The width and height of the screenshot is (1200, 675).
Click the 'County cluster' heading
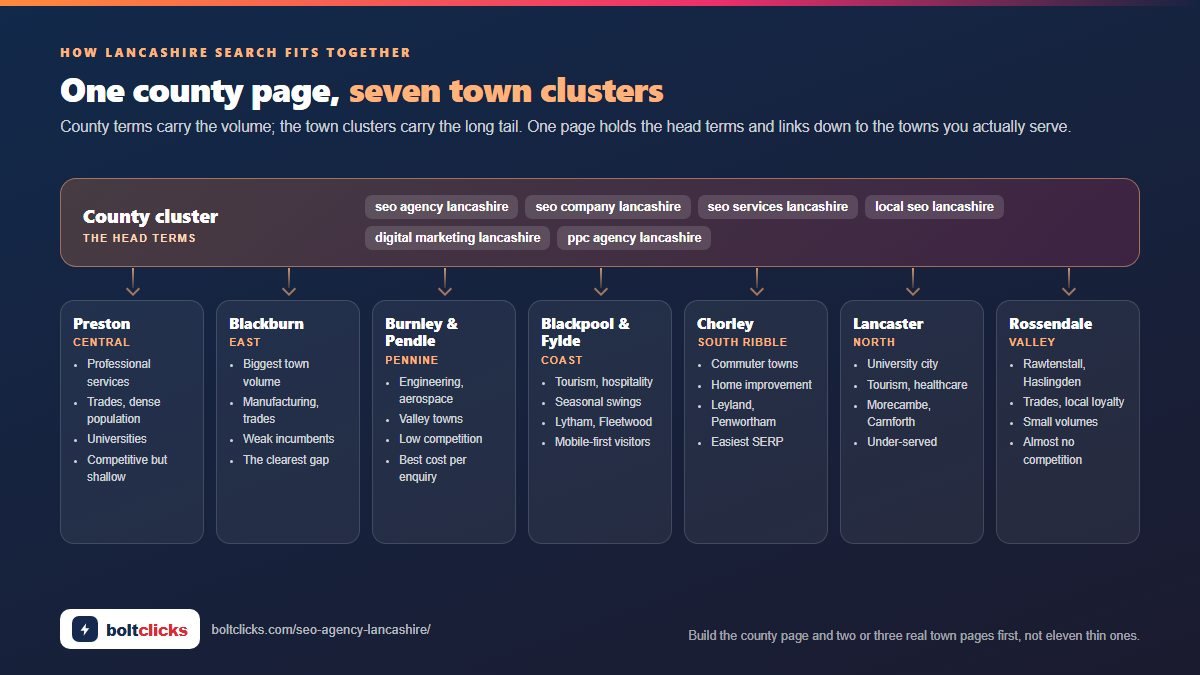click(150, 217)
